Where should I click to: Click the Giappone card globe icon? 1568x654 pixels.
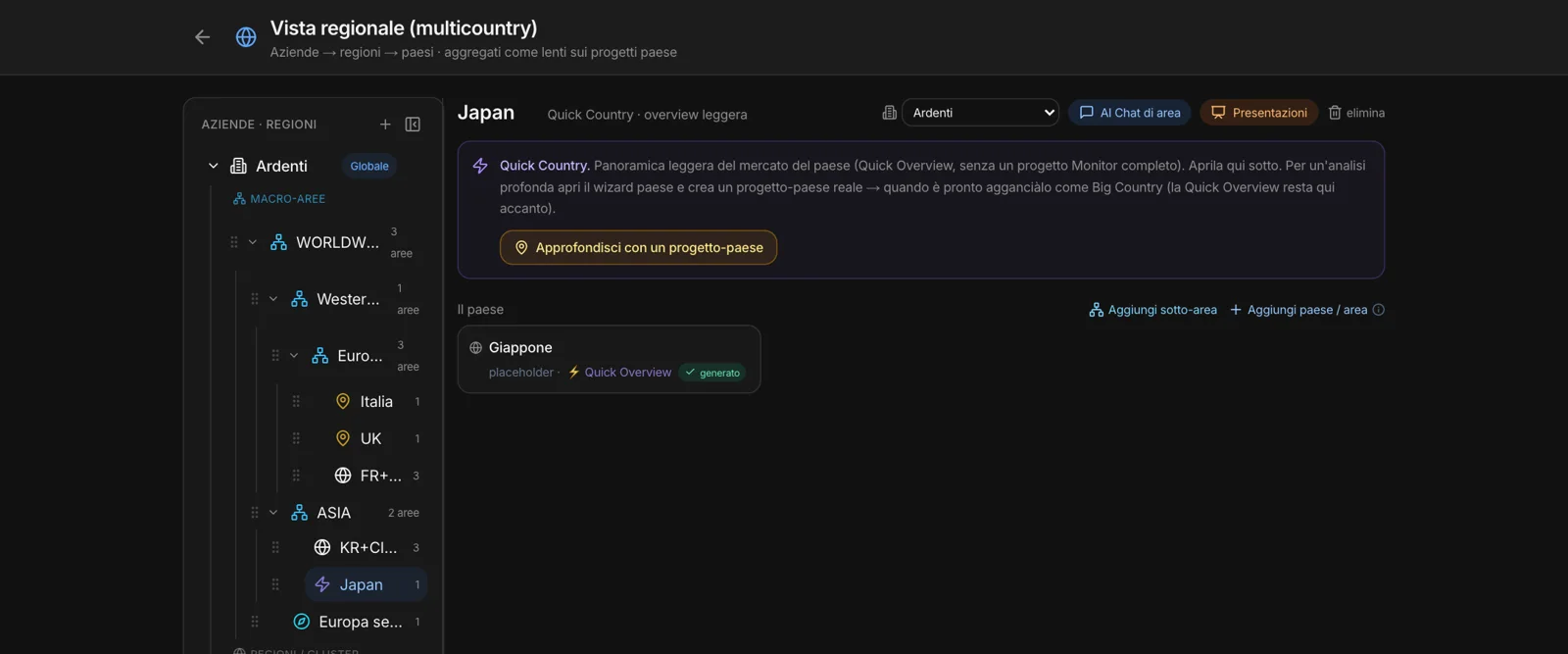coord(476,348)
